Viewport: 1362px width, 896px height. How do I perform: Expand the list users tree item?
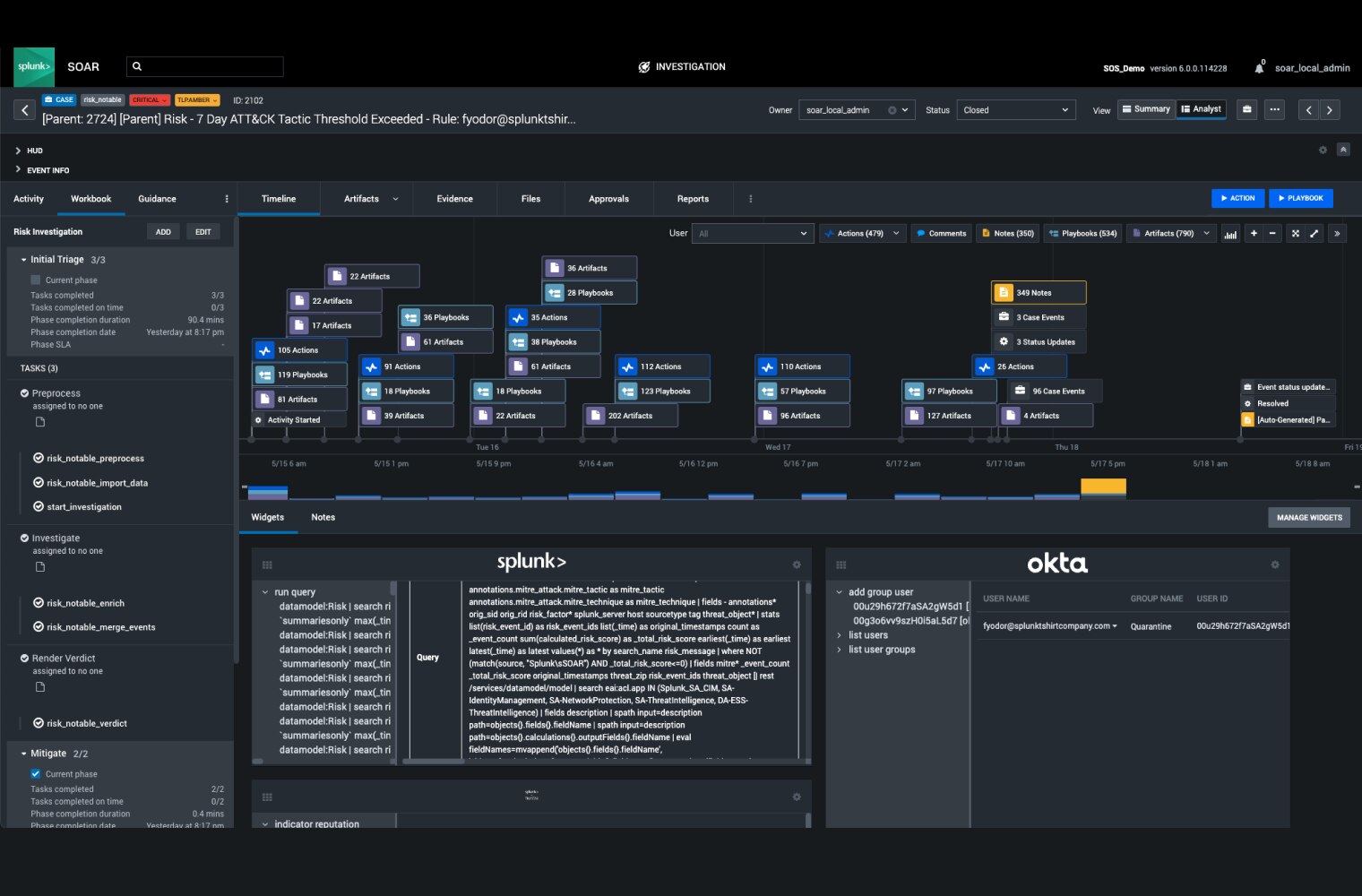(840, 635)
